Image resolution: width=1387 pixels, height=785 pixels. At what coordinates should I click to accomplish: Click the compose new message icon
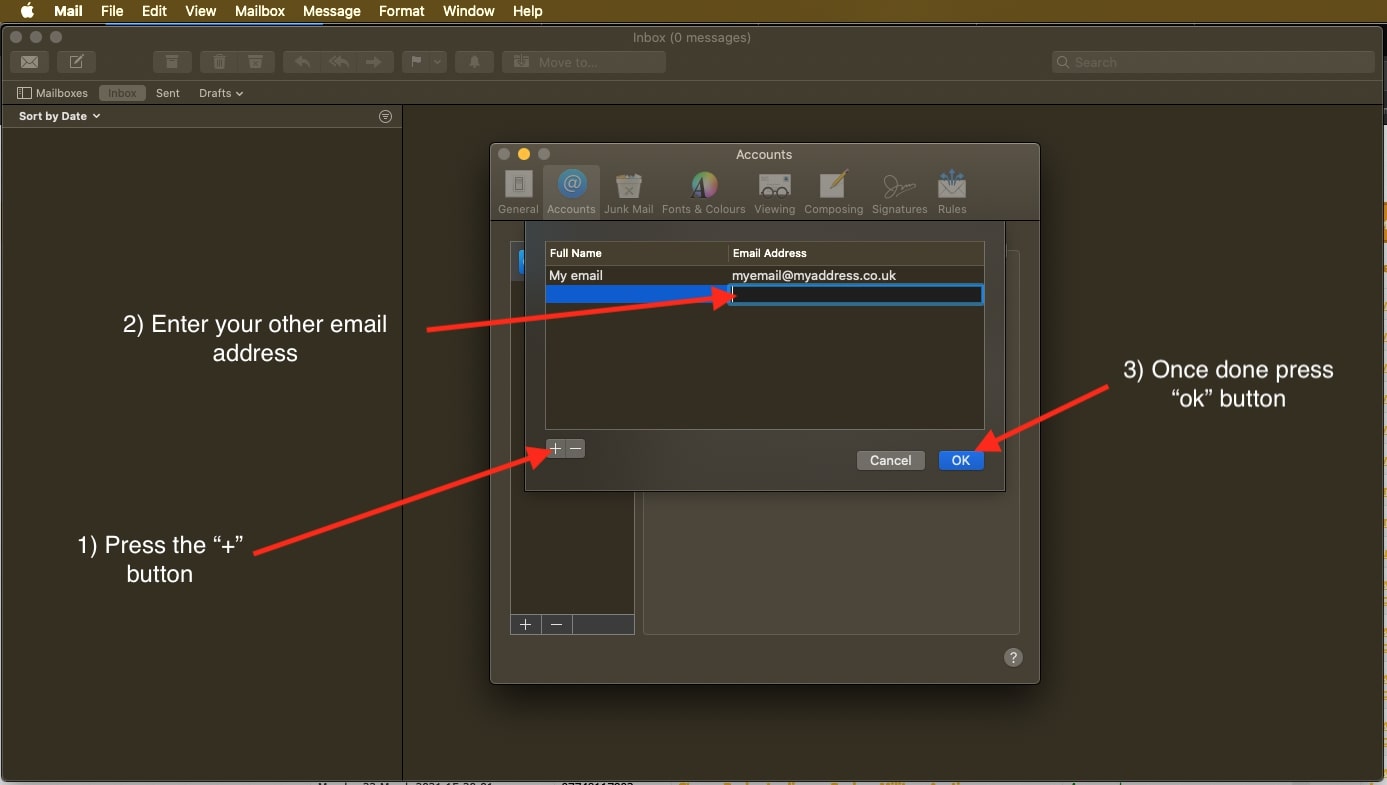point(76,62)
